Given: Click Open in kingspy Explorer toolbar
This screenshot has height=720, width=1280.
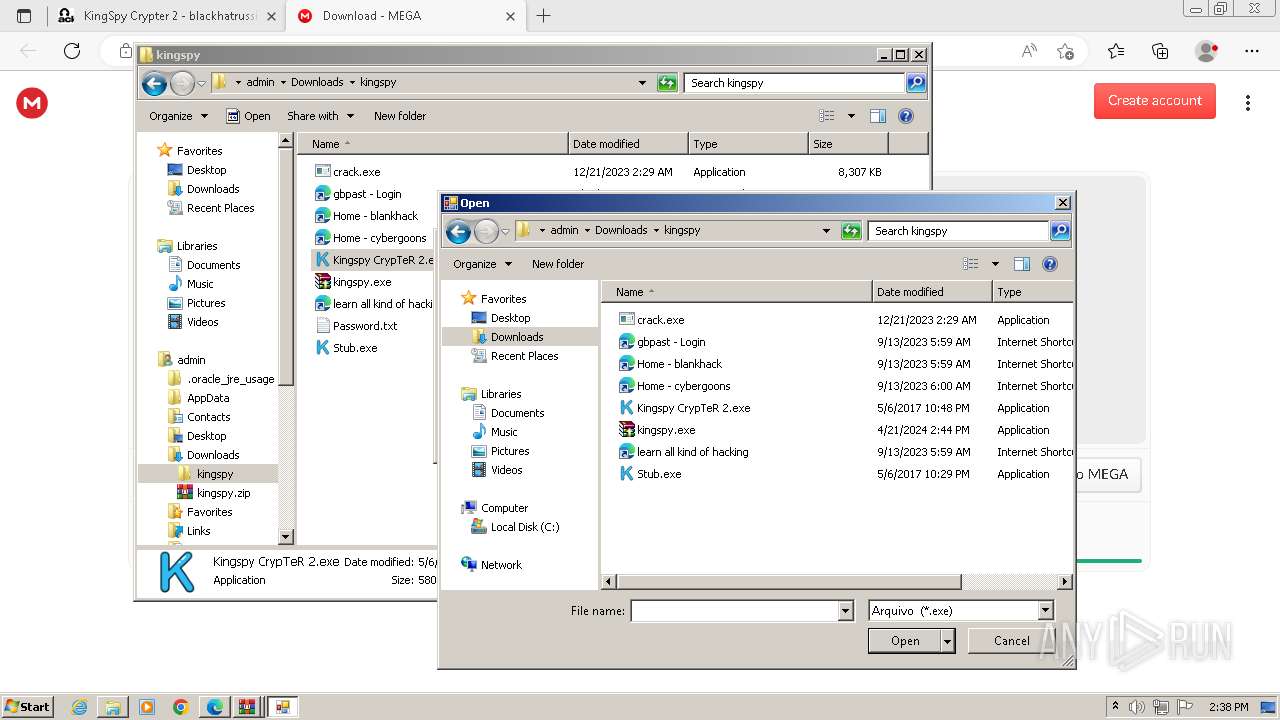Looking at the screenshot, I should 248,116.
